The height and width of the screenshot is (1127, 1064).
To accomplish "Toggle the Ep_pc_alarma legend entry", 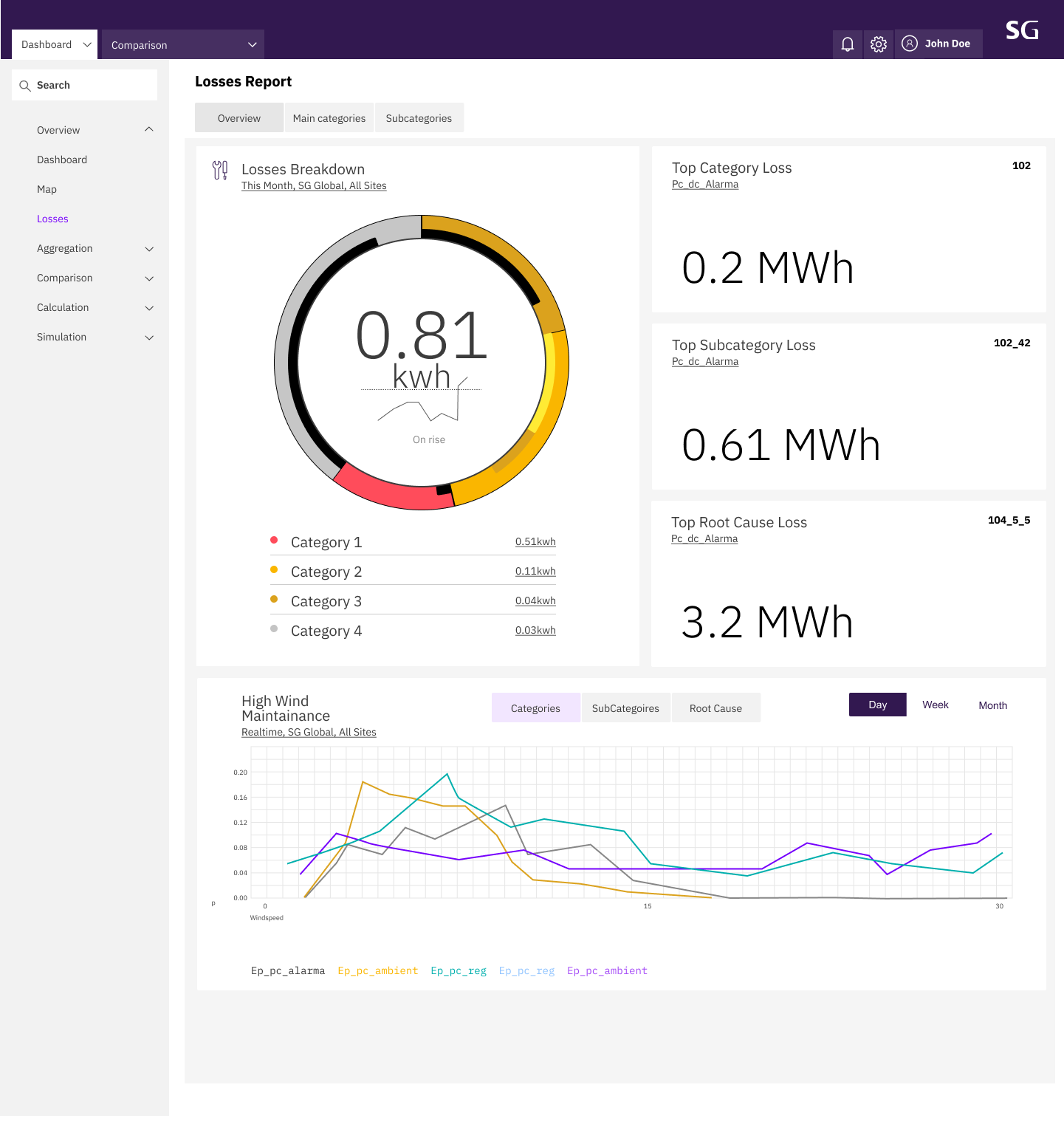I will click(288, 970).
